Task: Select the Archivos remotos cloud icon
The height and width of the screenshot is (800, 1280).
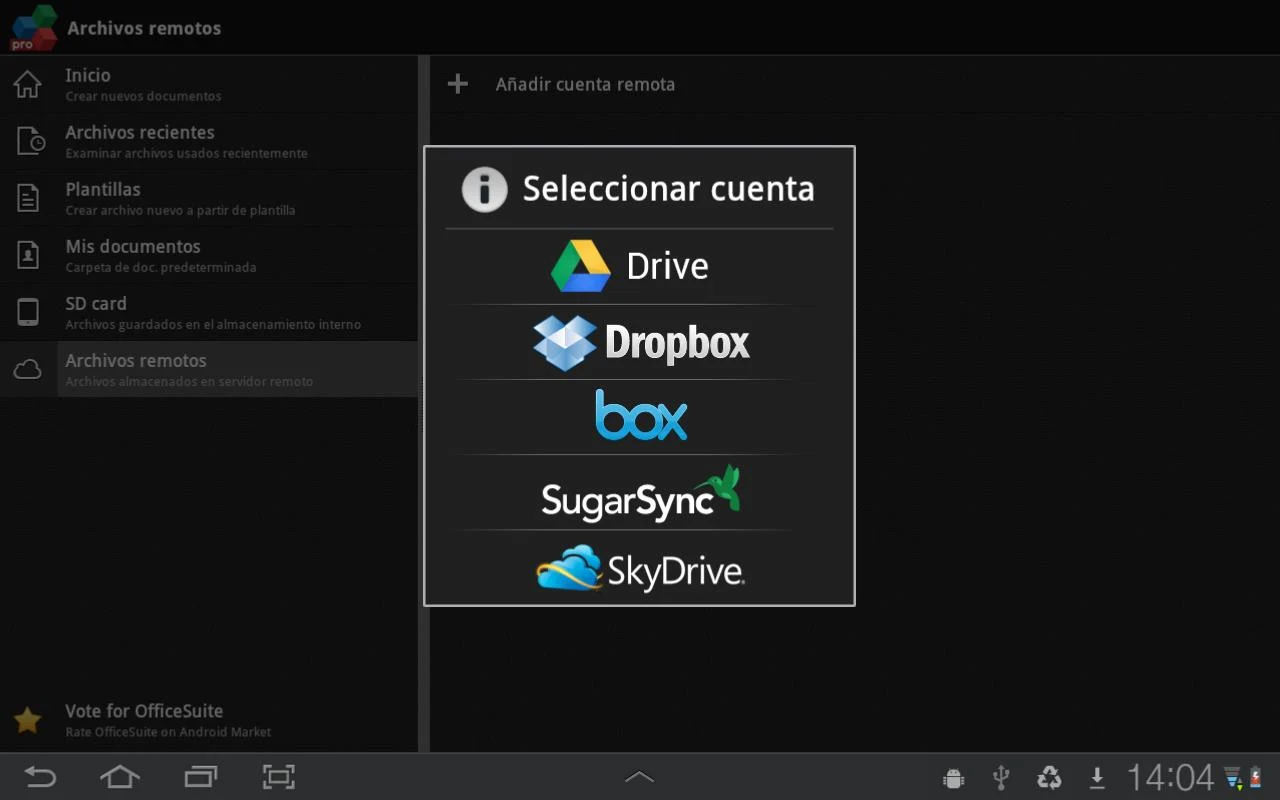Action: click(x=28, y=370)
